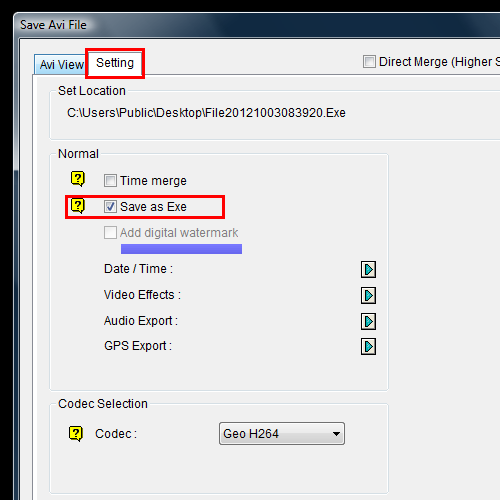Screen dimensions: 500x500
Task: Expand Audio Export arrow button
Action: pos(368,321)
